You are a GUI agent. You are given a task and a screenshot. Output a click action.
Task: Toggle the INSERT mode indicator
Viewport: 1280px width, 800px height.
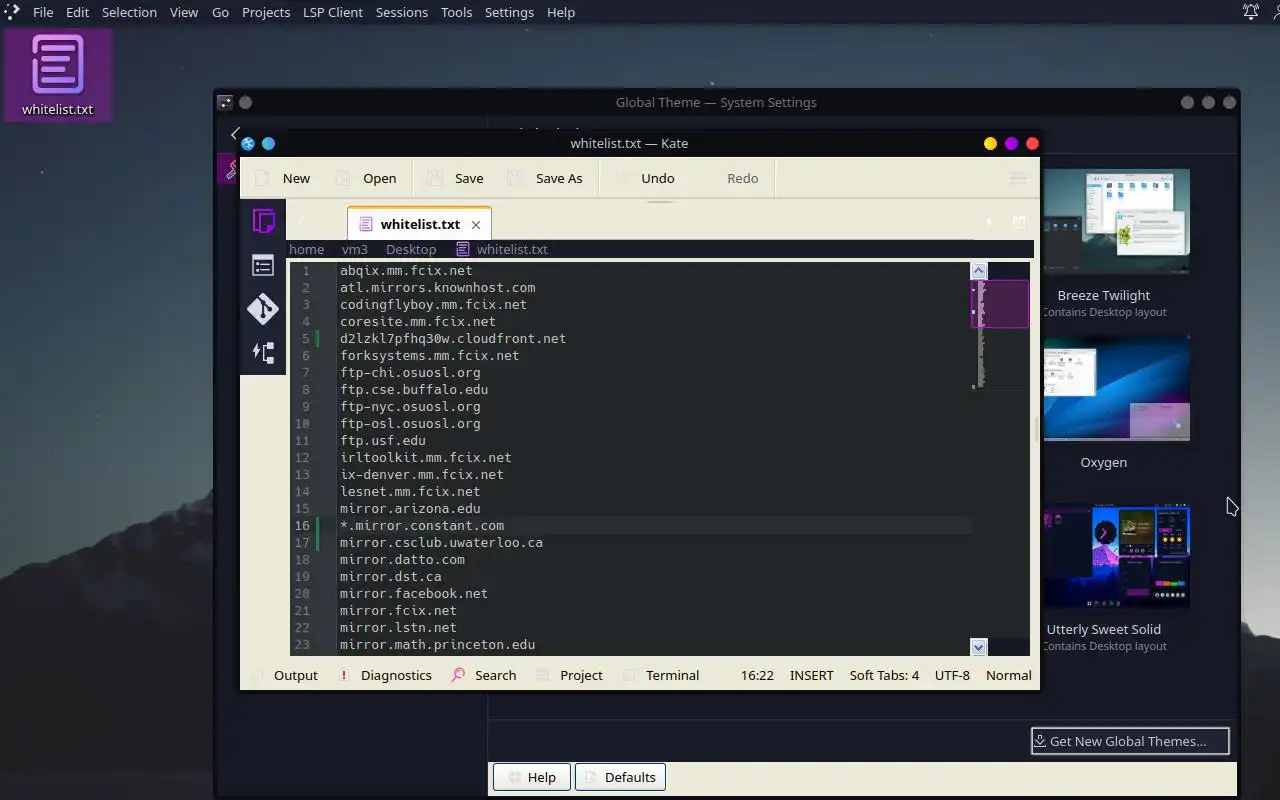click(811, 675)
